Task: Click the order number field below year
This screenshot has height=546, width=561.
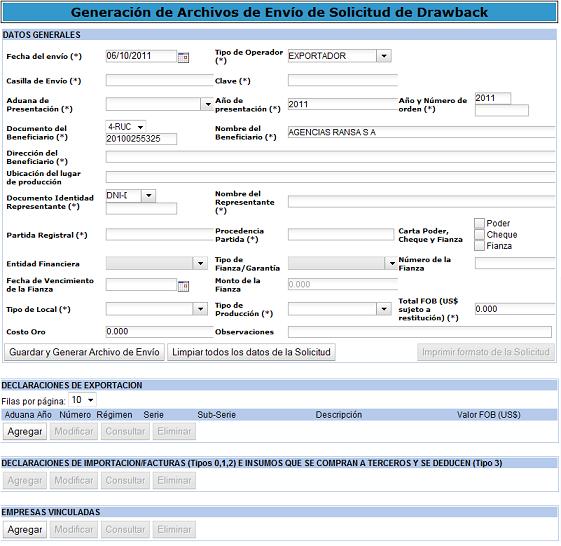Action: tap(502, 110)
